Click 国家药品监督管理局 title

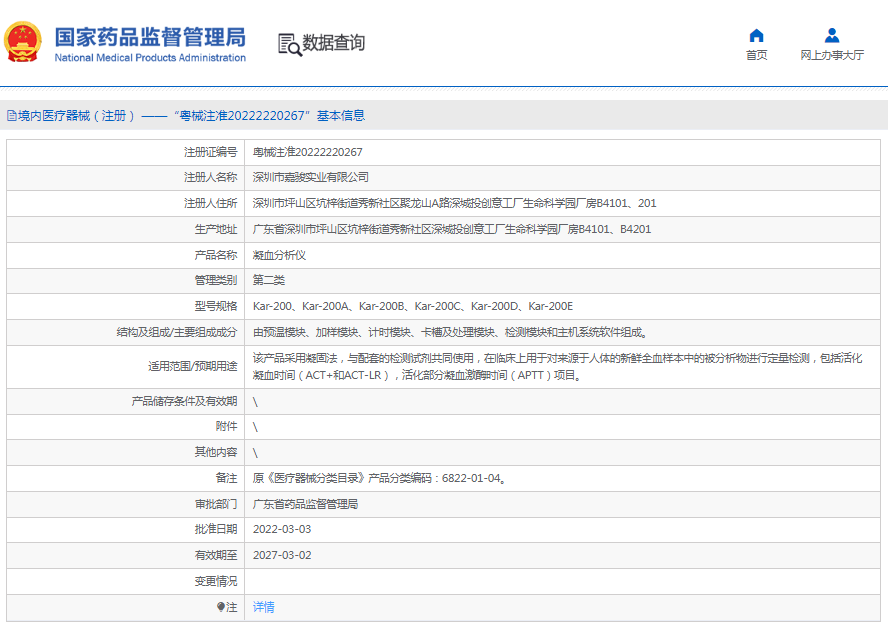point(150,37)
